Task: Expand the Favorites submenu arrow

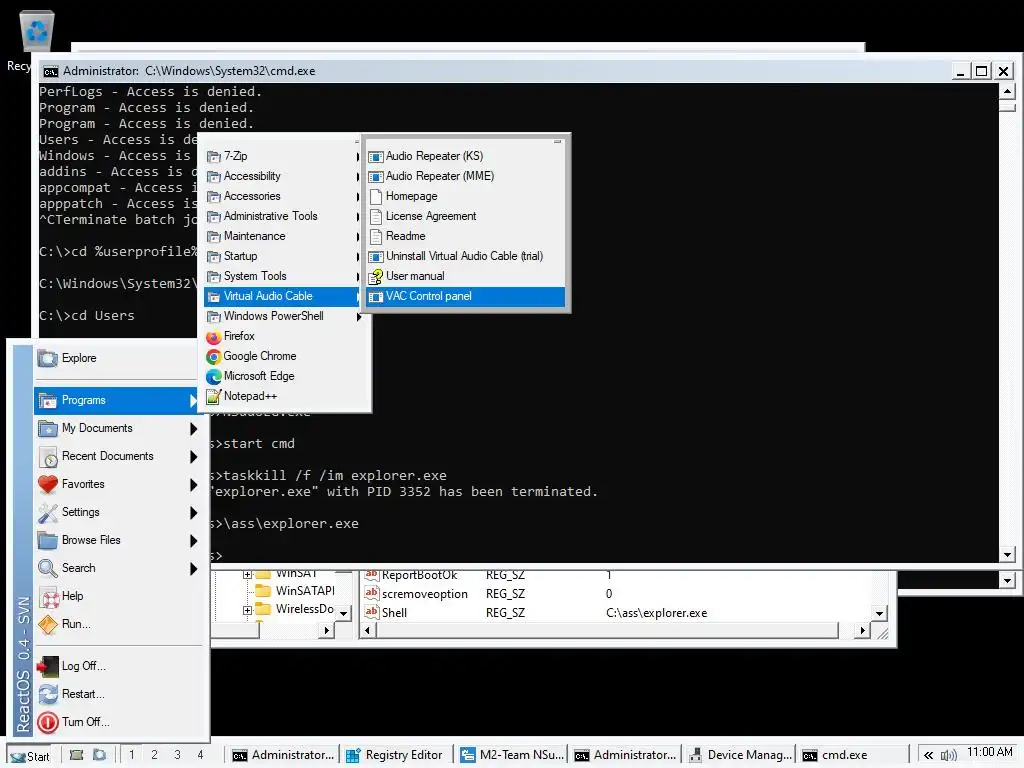Action: point(193,485)
